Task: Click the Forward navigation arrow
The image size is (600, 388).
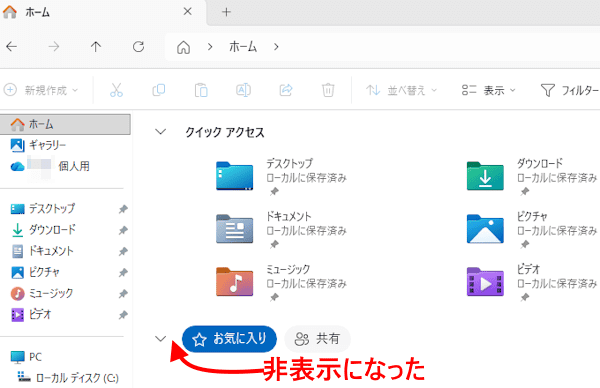Action: tap(54, 47)
